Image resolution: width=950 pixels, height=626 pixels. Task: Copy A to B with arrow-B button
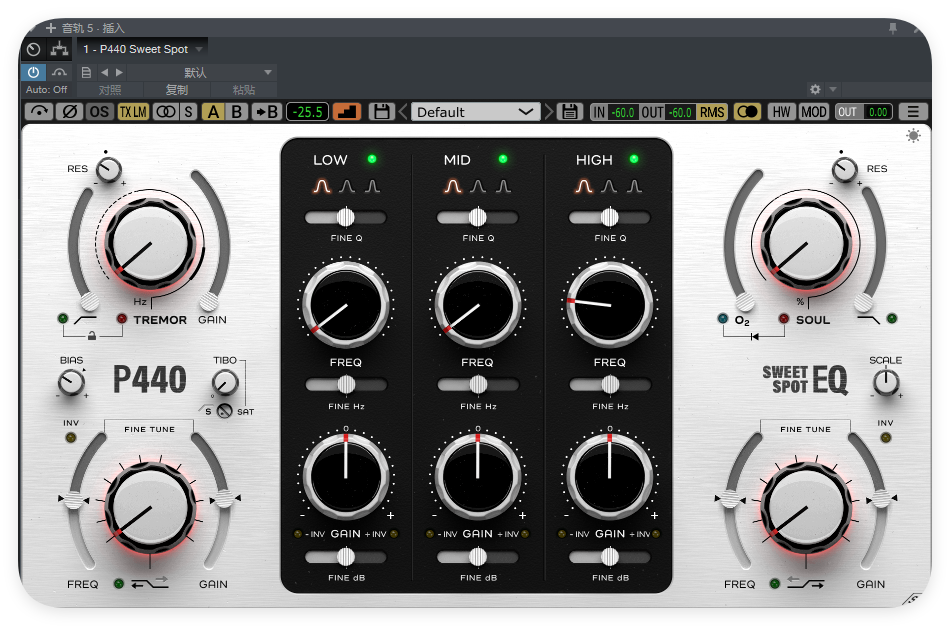[267, 112]
